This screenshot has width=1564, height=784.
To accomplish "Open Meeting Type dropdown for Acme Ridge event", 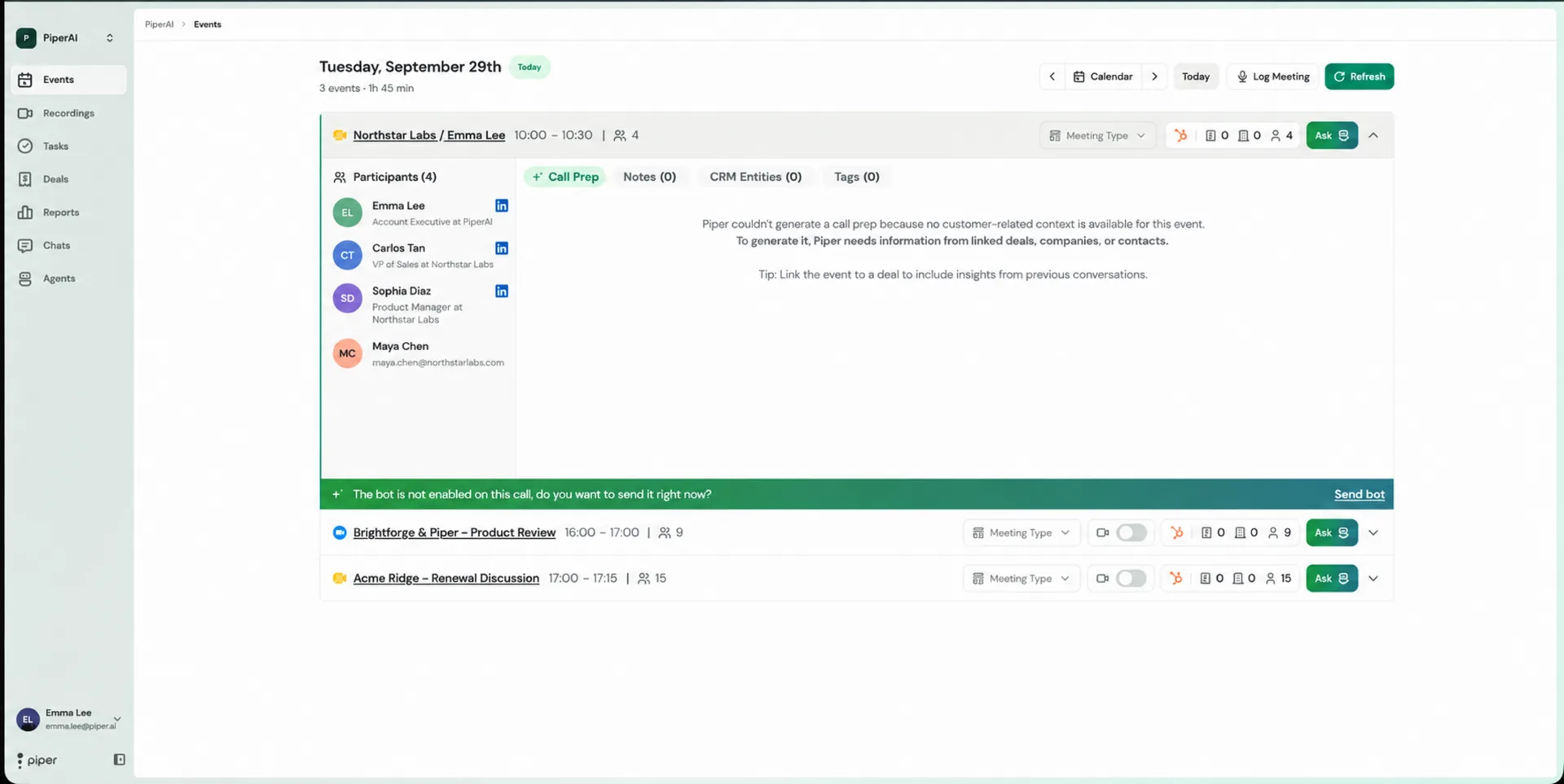I will [x=1021, y=578].
